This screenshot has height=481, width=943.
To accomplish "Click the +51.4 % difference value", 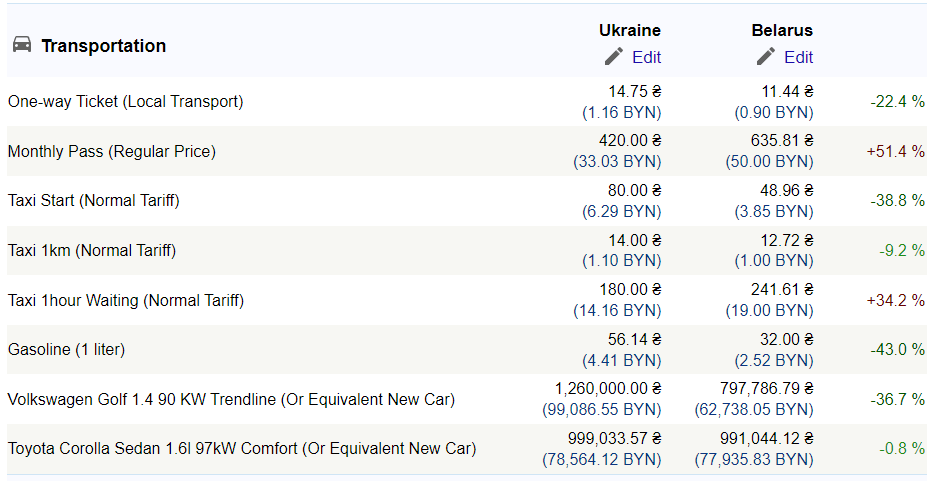I will click(x=895, y=152).
